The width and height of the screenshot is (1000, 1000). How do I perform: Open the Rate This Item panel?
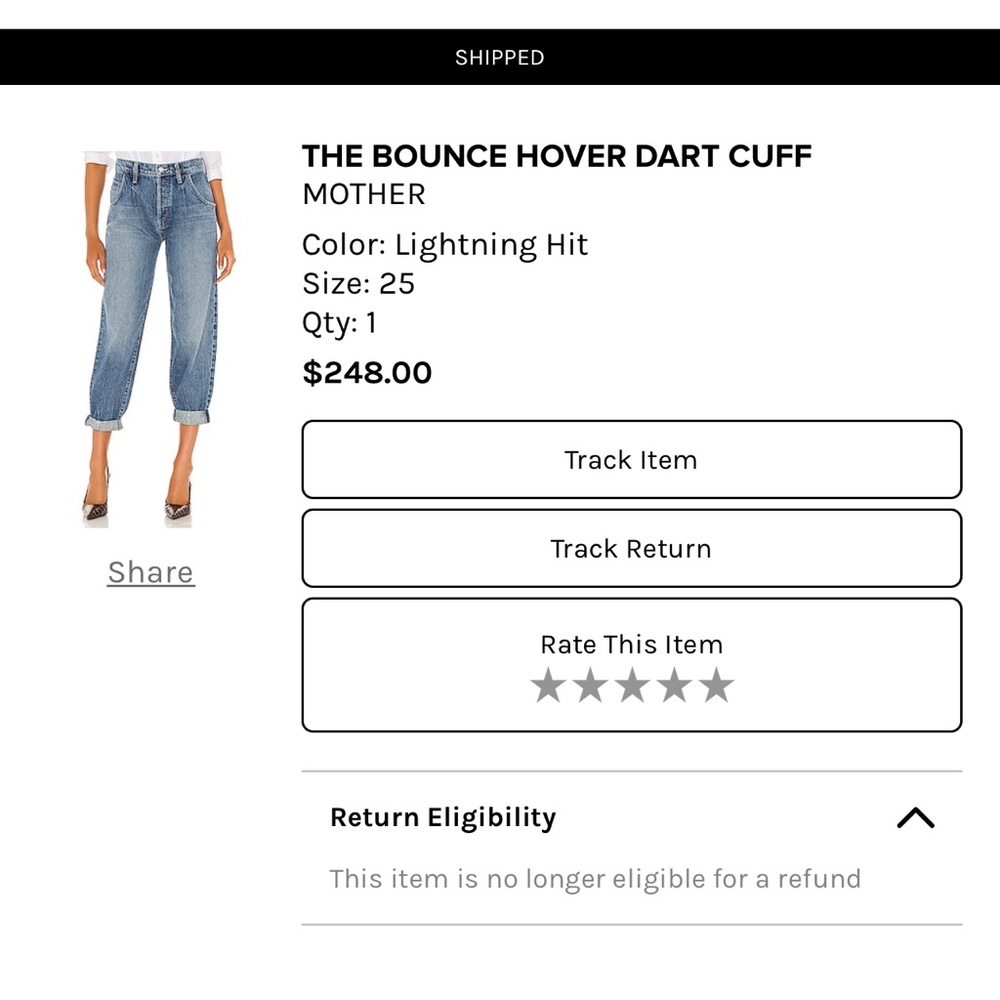(630, 645)
